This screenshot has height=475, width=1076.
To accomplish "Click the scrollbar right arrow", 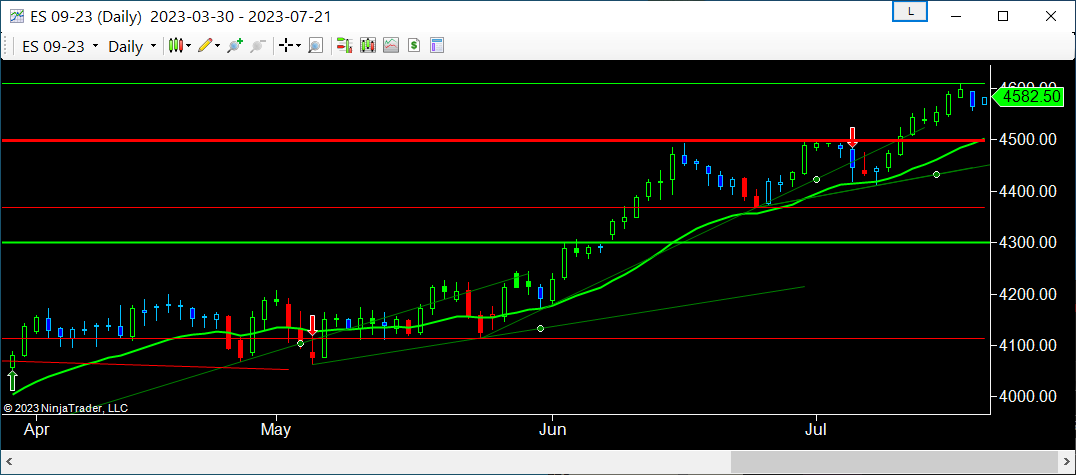I will click(x=1067, y=462).
